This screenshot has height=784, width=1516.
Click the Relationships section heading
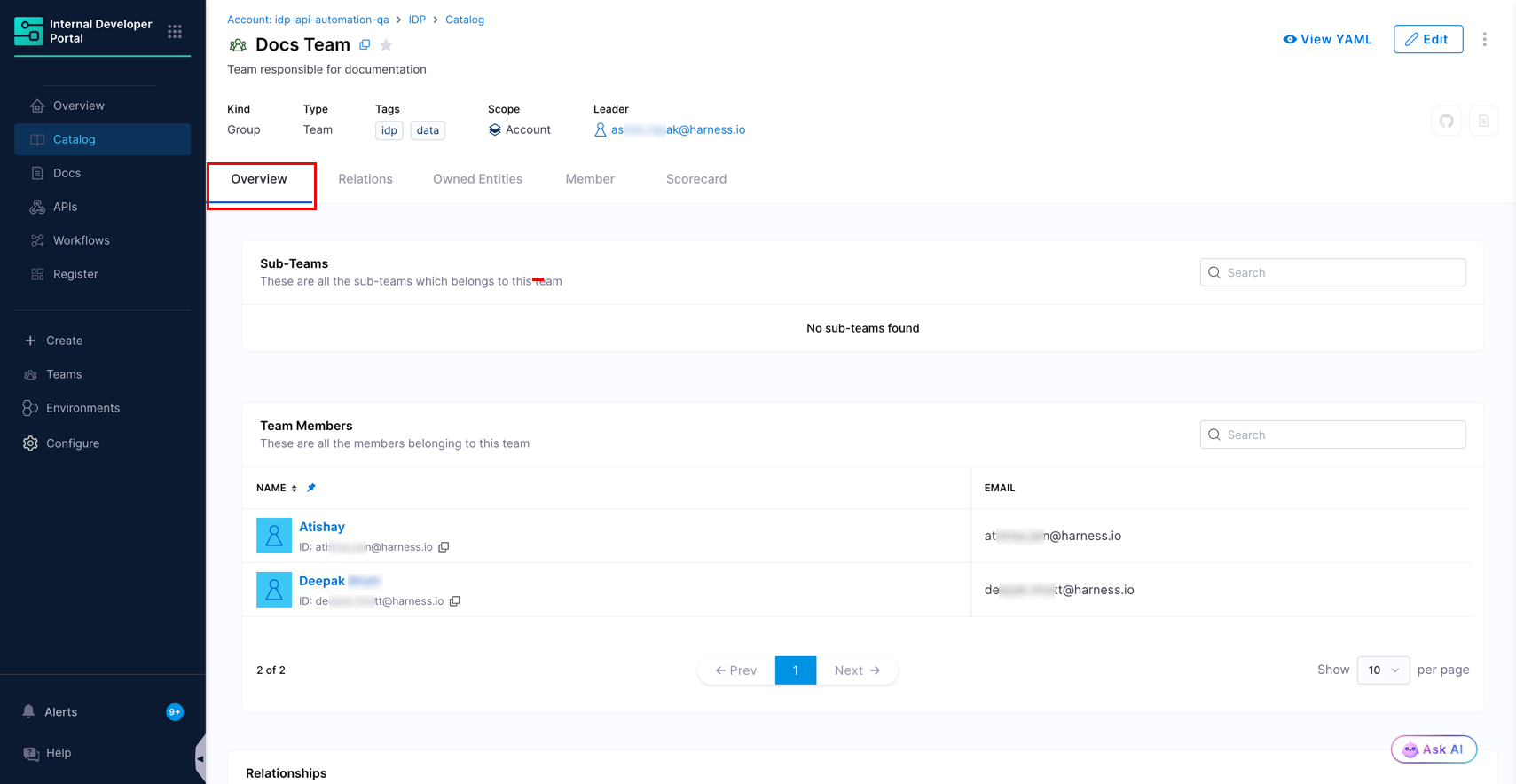point(286,773)
